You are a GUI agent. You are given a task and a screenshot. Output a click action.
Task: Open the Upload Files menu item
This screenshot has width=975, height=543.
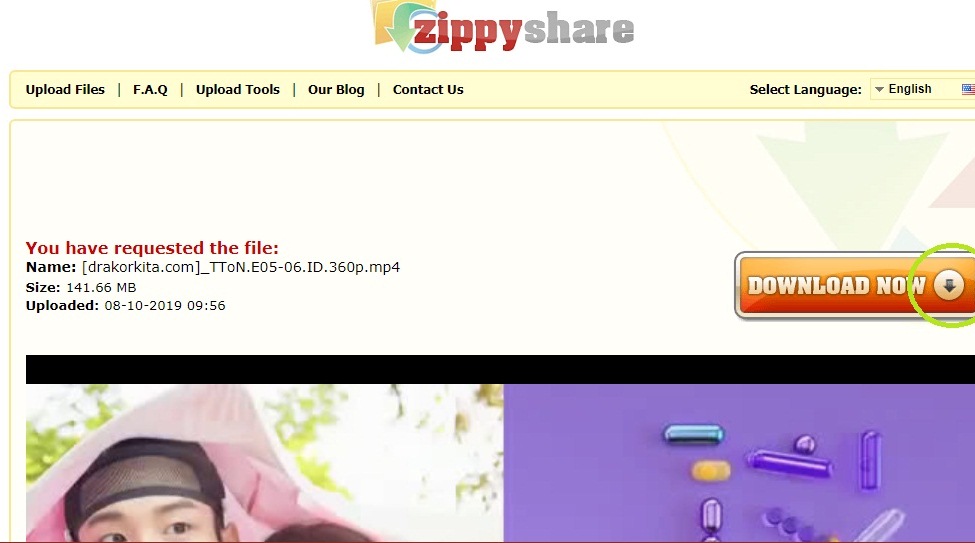click(x=65, y=90)
